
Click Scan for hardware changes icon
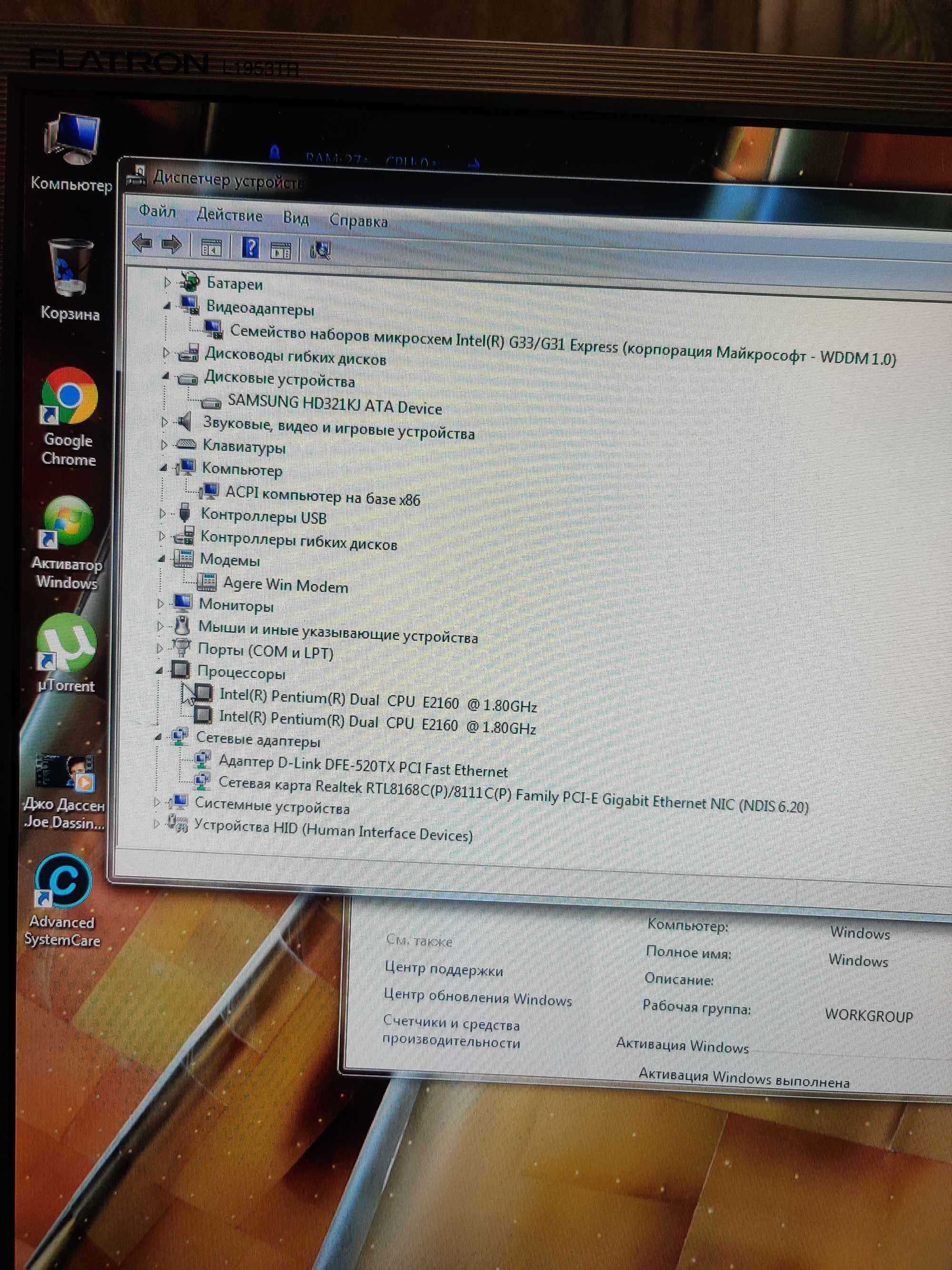[x=320, y=250]
